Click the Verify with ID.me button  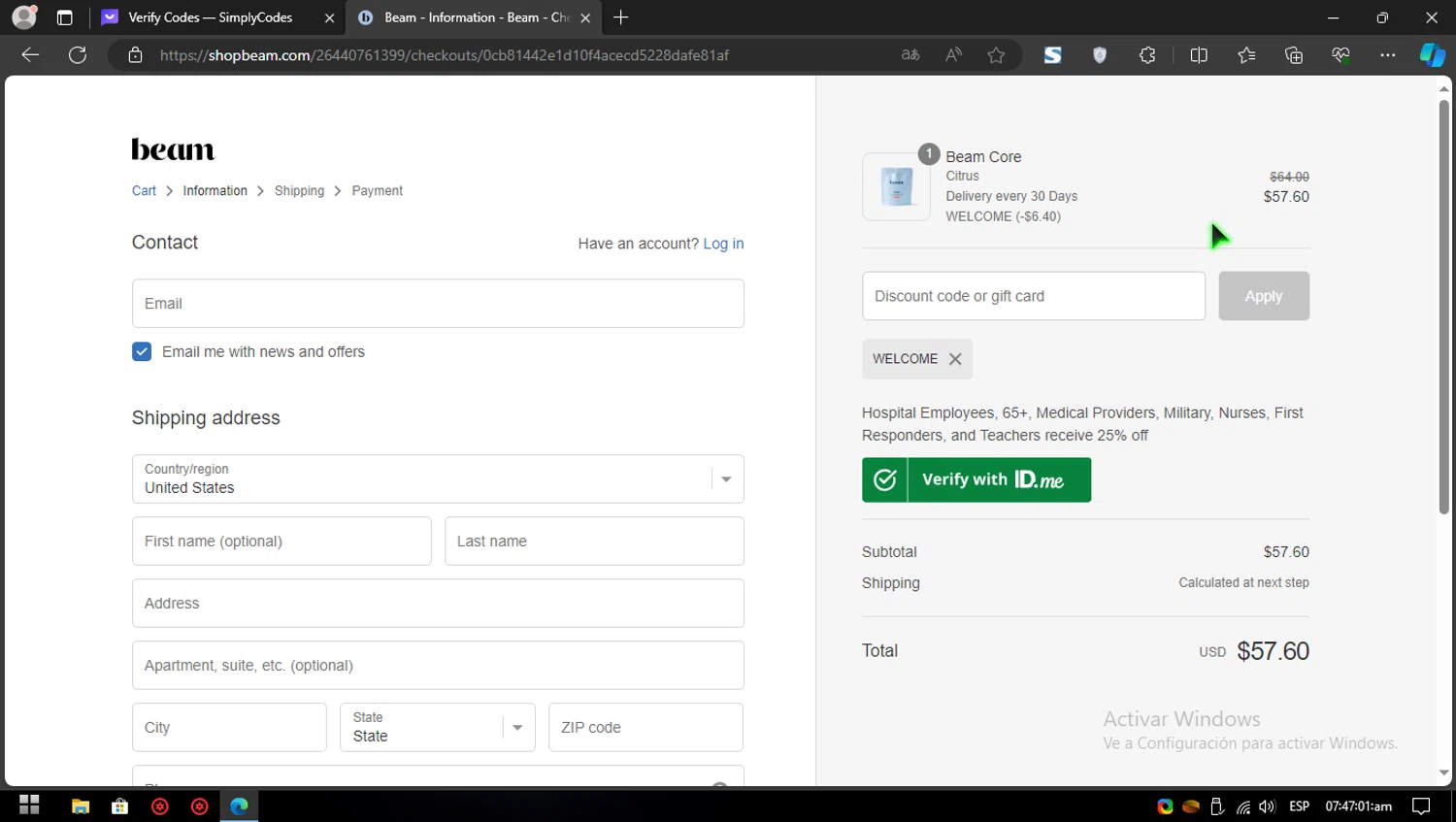(x=976, y=479)
